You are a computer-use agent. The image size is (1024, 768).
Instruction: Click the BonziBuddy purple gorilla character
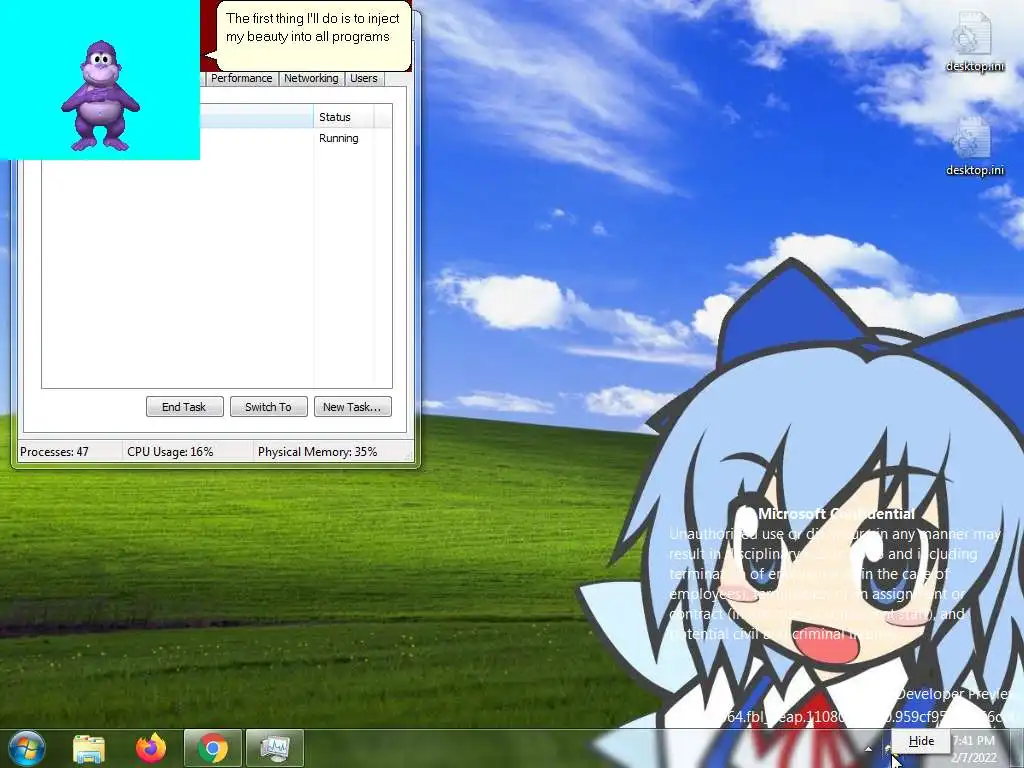pyautogui.click(x=100, y=95)
